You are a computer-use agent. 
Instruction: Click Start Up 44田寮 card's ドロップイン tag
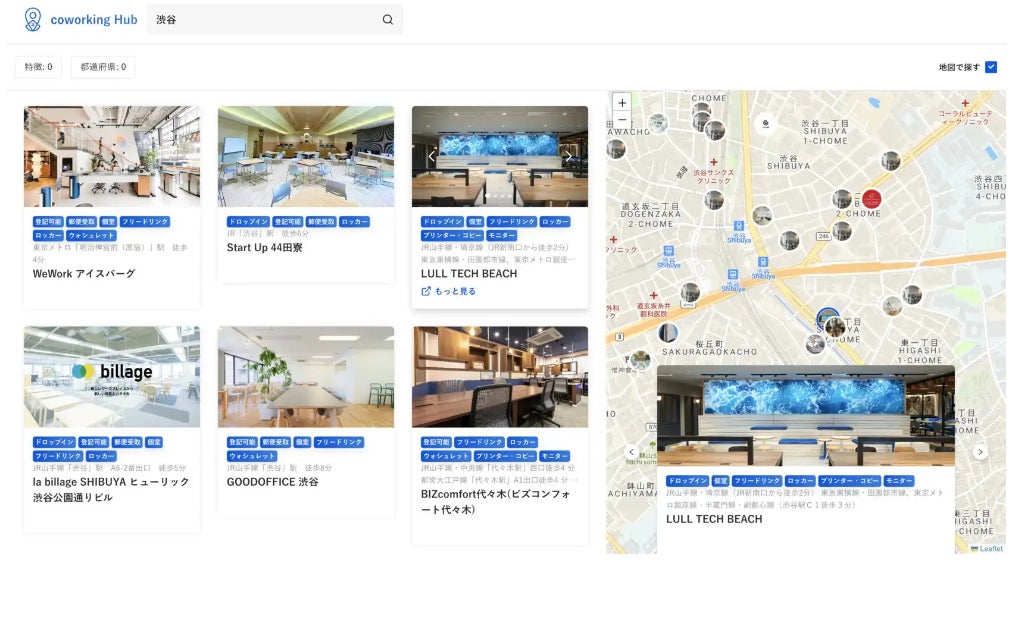248,222
